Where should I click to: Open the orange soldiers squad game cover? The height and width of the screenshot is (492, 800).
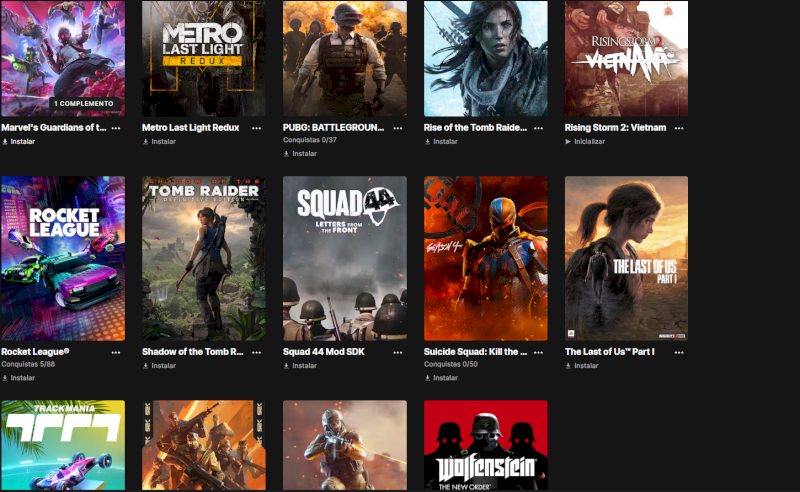pyautogui.click(x=204, y=445)
